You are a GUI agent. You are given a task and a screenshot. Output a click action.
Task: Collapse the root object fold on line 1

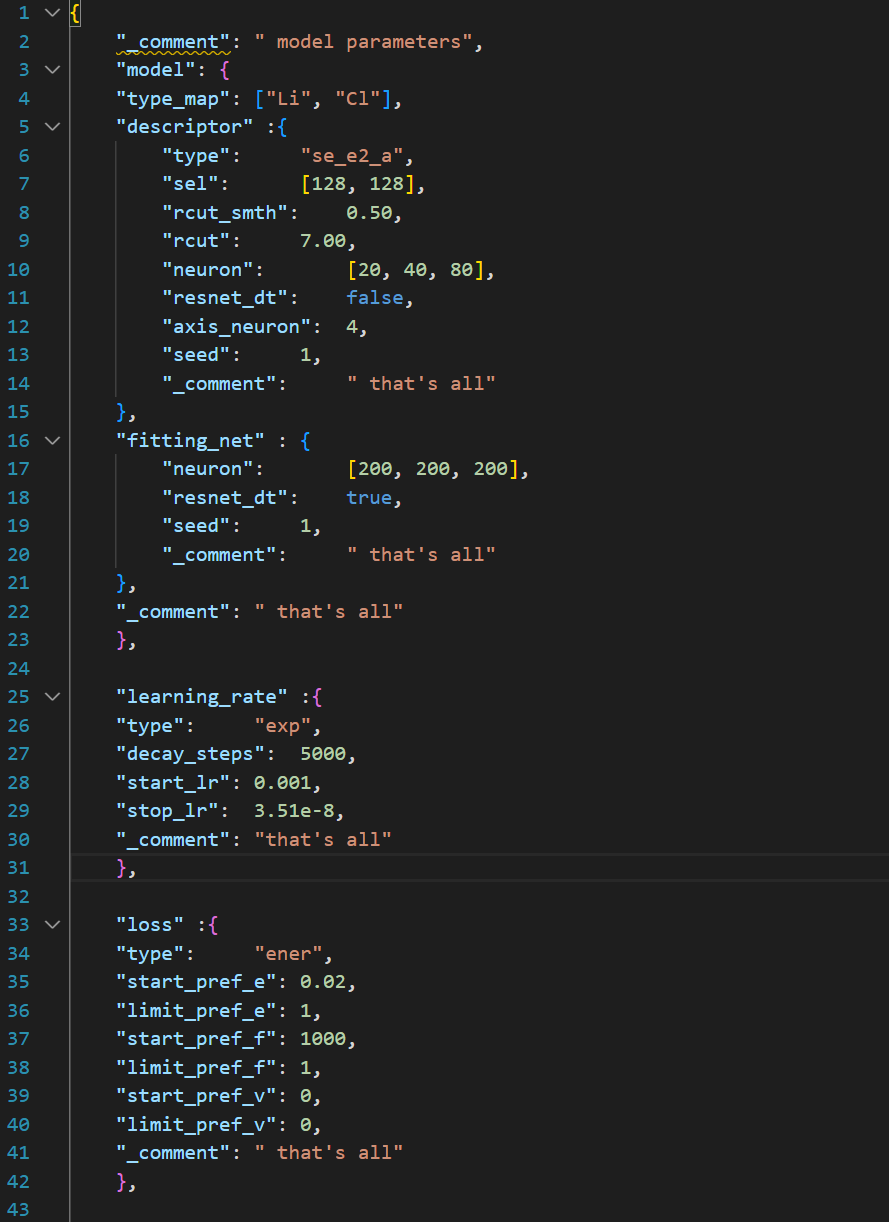click(x=52, y=13)
